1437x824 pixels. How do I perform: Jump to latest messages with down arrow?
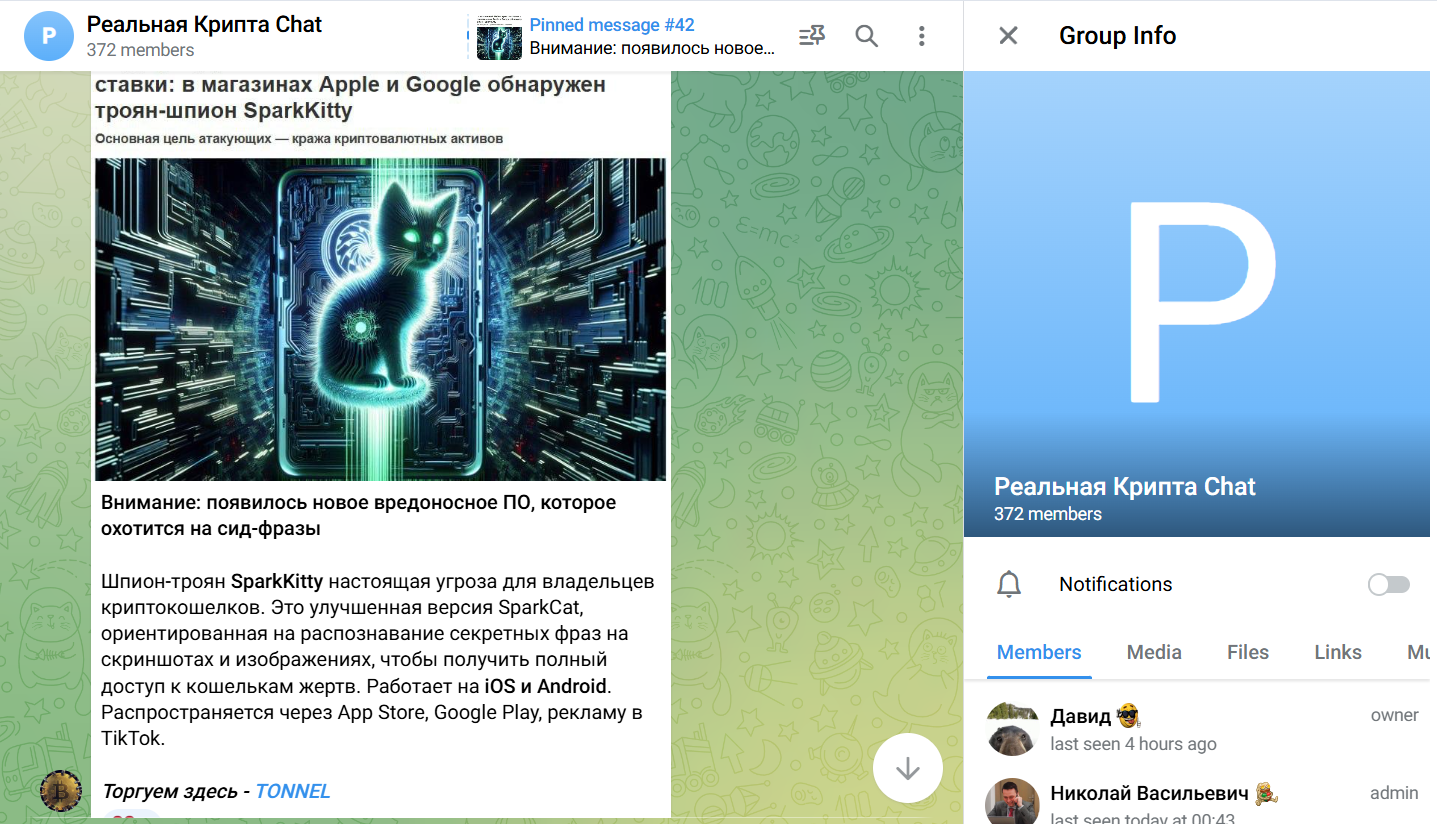(908, 768)
